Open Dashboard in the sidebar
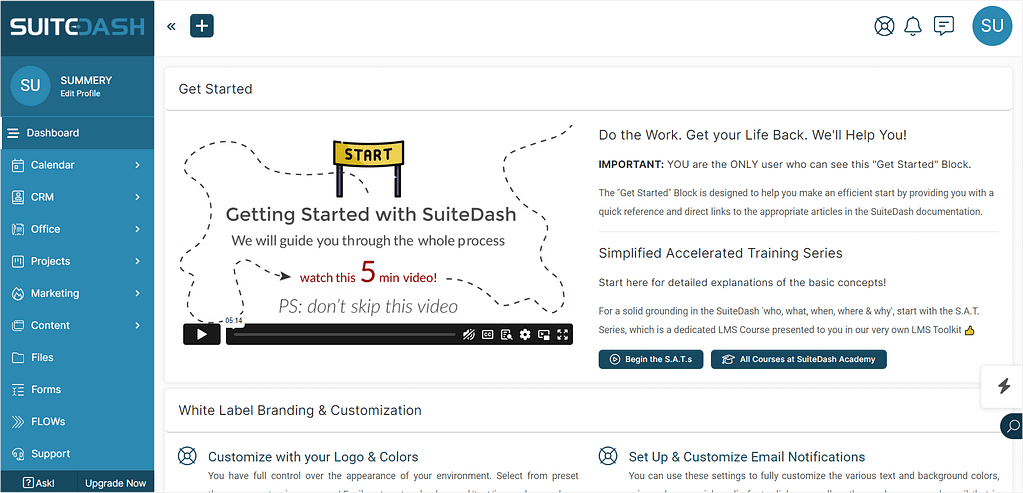The width and height of the screenshot is (1023, 493). point(77,133)
